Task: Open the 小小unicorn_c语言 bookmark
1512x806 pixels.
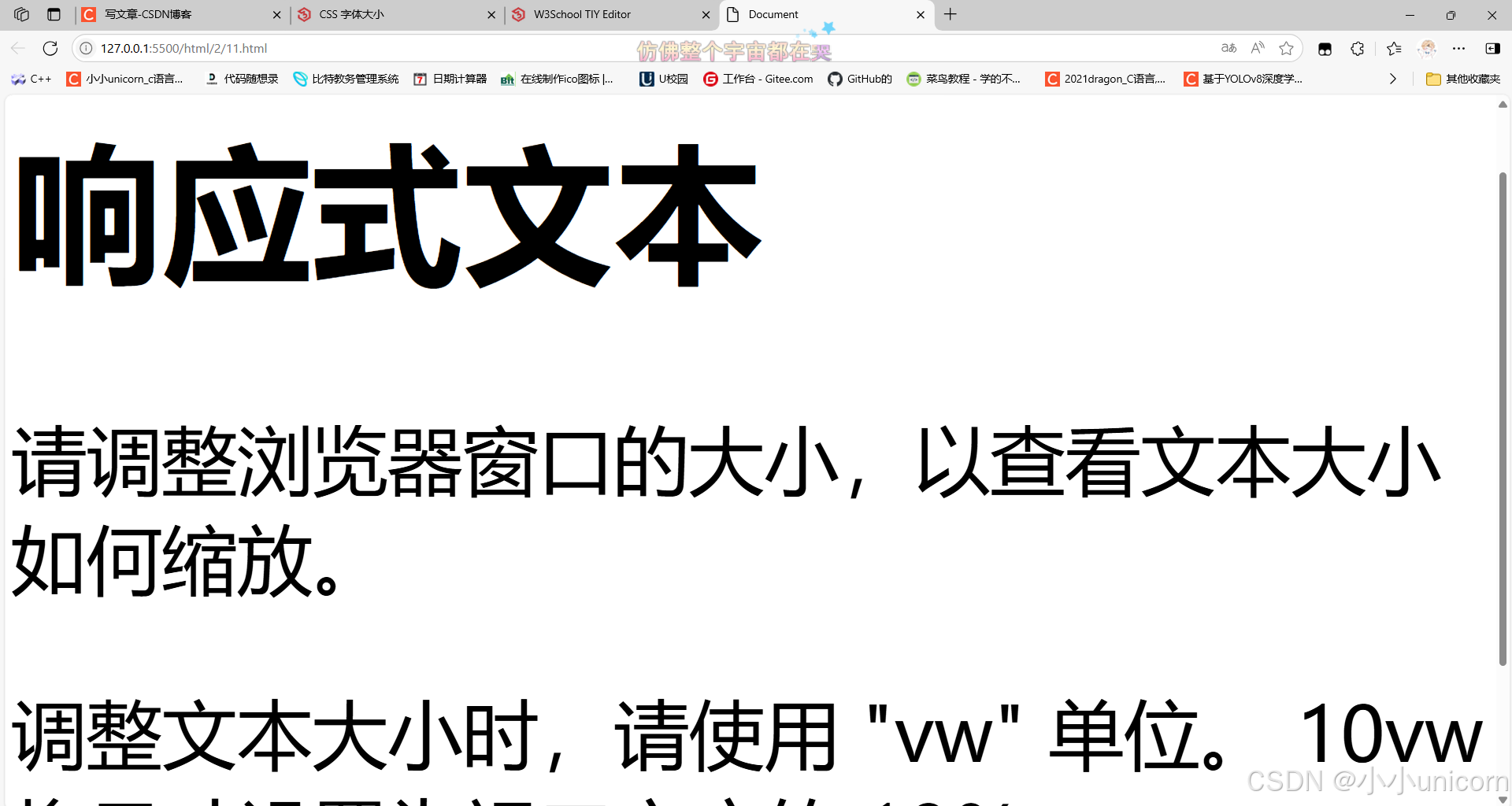Action: click(x=125, y=79)
